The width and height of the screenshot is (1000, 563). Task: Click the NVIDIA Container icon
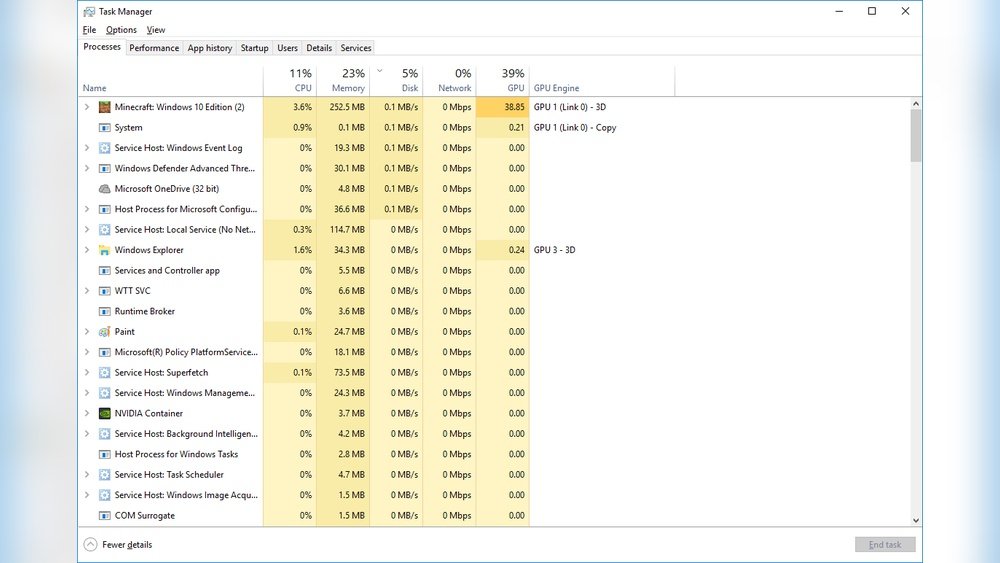coord(105,413)
